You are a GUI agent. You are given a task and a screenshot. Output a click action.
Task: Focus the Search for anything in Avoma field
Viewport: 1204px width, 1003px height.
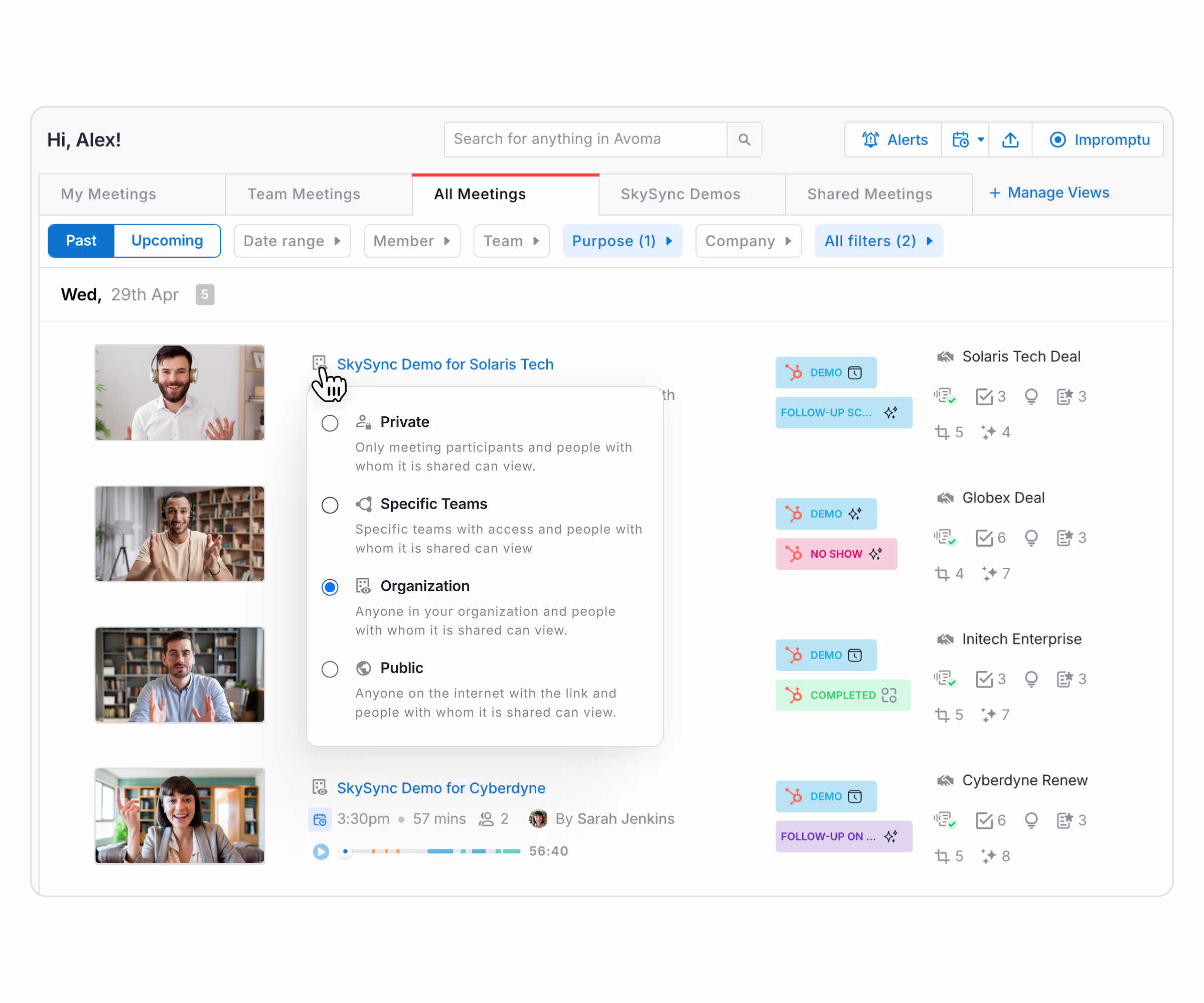point(585,139)
